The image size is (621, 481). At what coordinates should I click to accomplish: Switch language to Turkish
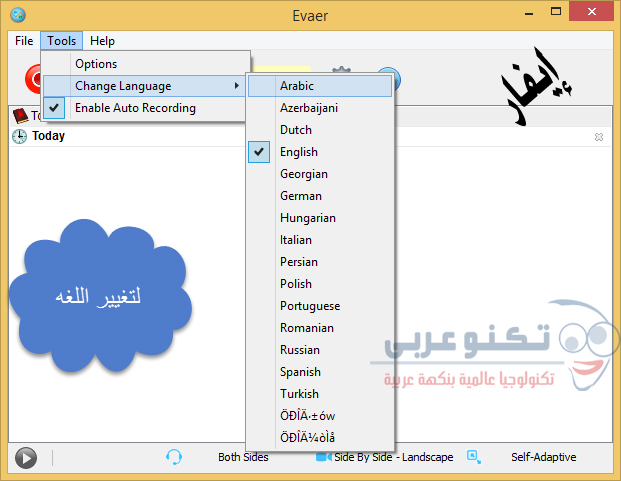coord(320,394)
